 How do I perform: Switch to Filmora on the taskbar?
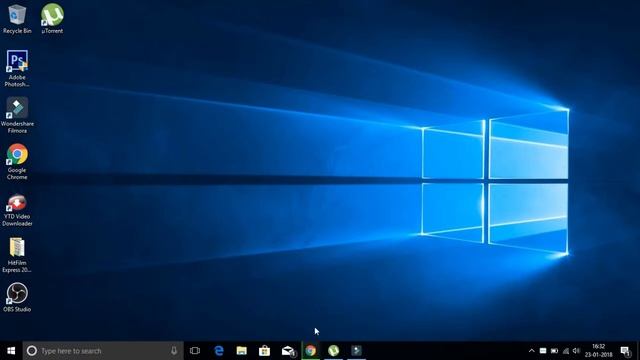point(356,351)
